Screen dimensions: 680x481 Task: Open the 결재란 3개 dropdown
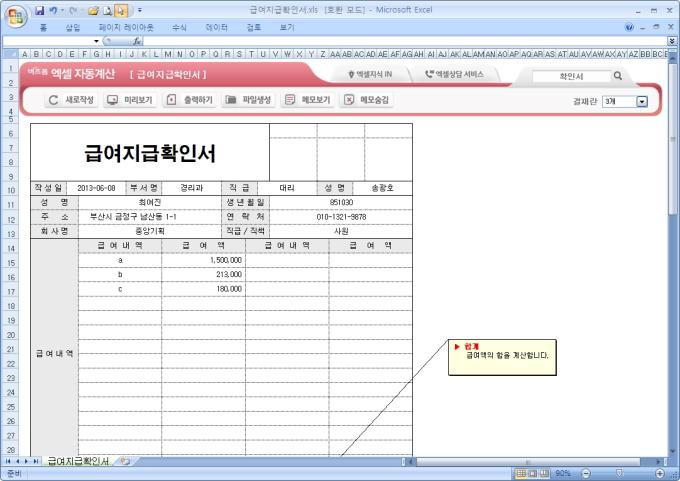pos(625,101)
